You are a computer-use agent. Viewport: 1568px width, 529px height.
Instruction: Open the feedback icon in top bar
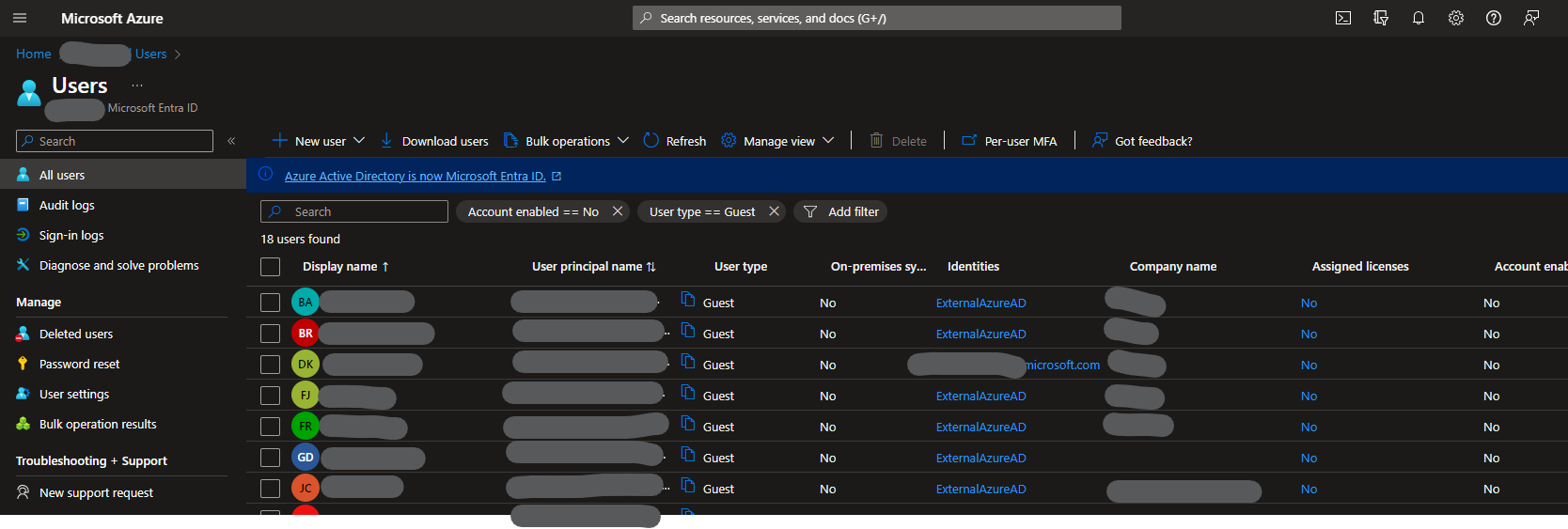point(1531,18)
